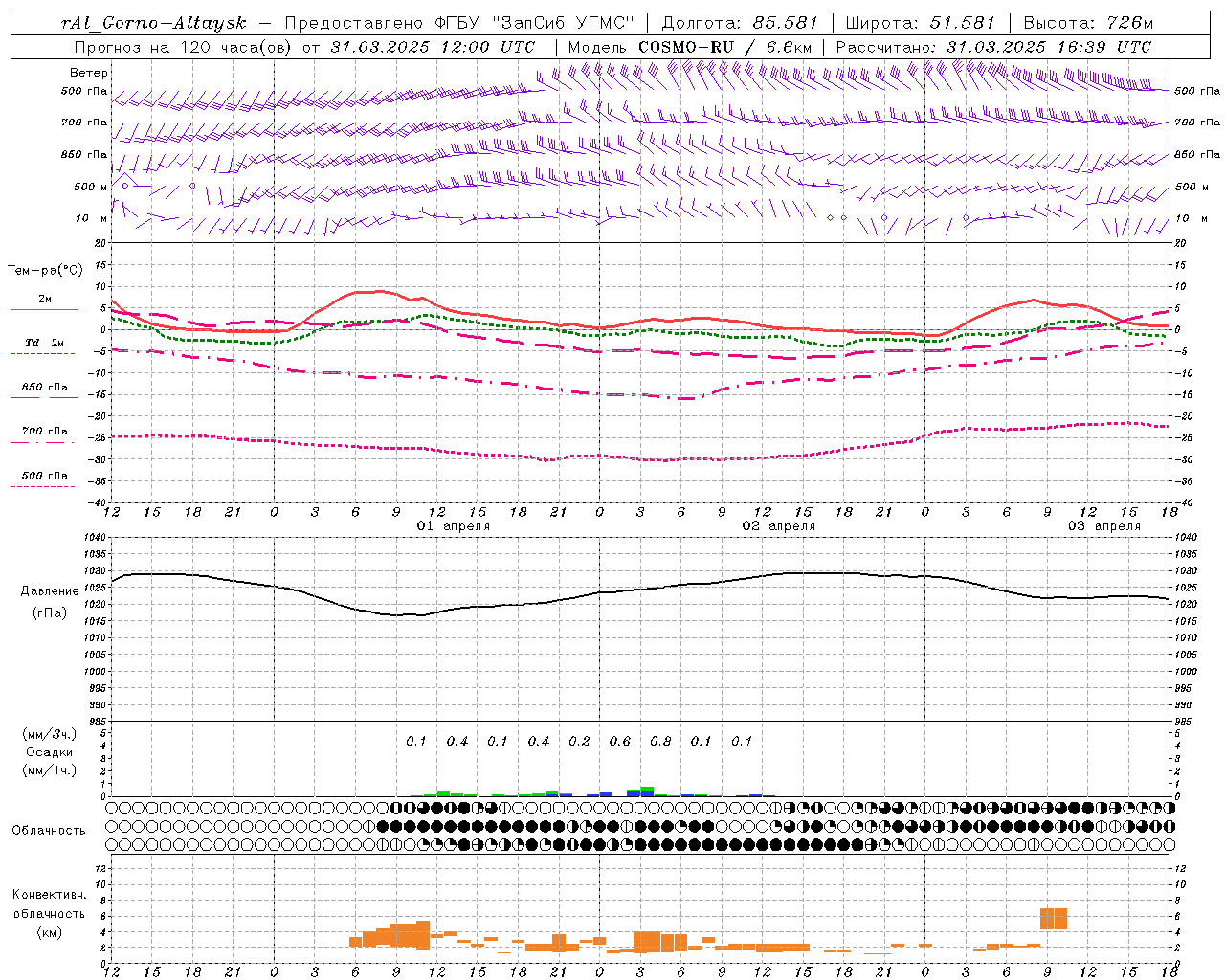Select the latitude value Широта: 51.581
This screenshot has width=1225, height=980.
tap(921, 23)
